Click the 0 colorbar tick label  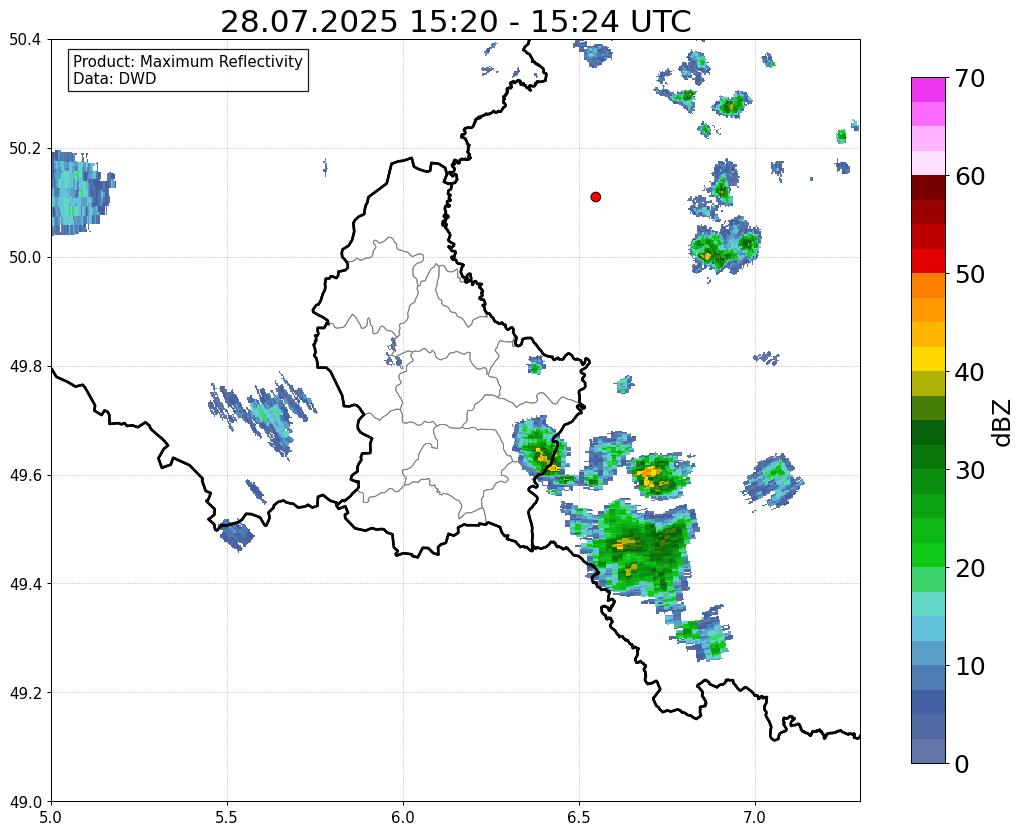click(962, 764)
